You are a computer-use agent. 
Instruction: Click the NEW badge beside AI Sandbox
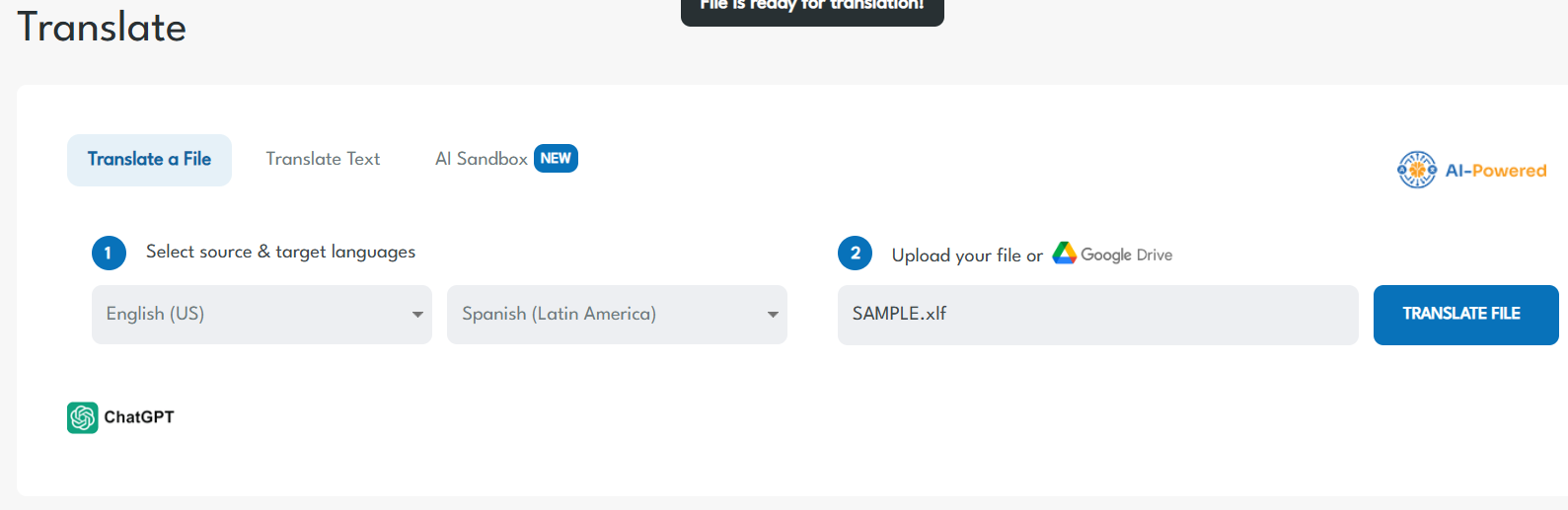(x=556, y=159)
